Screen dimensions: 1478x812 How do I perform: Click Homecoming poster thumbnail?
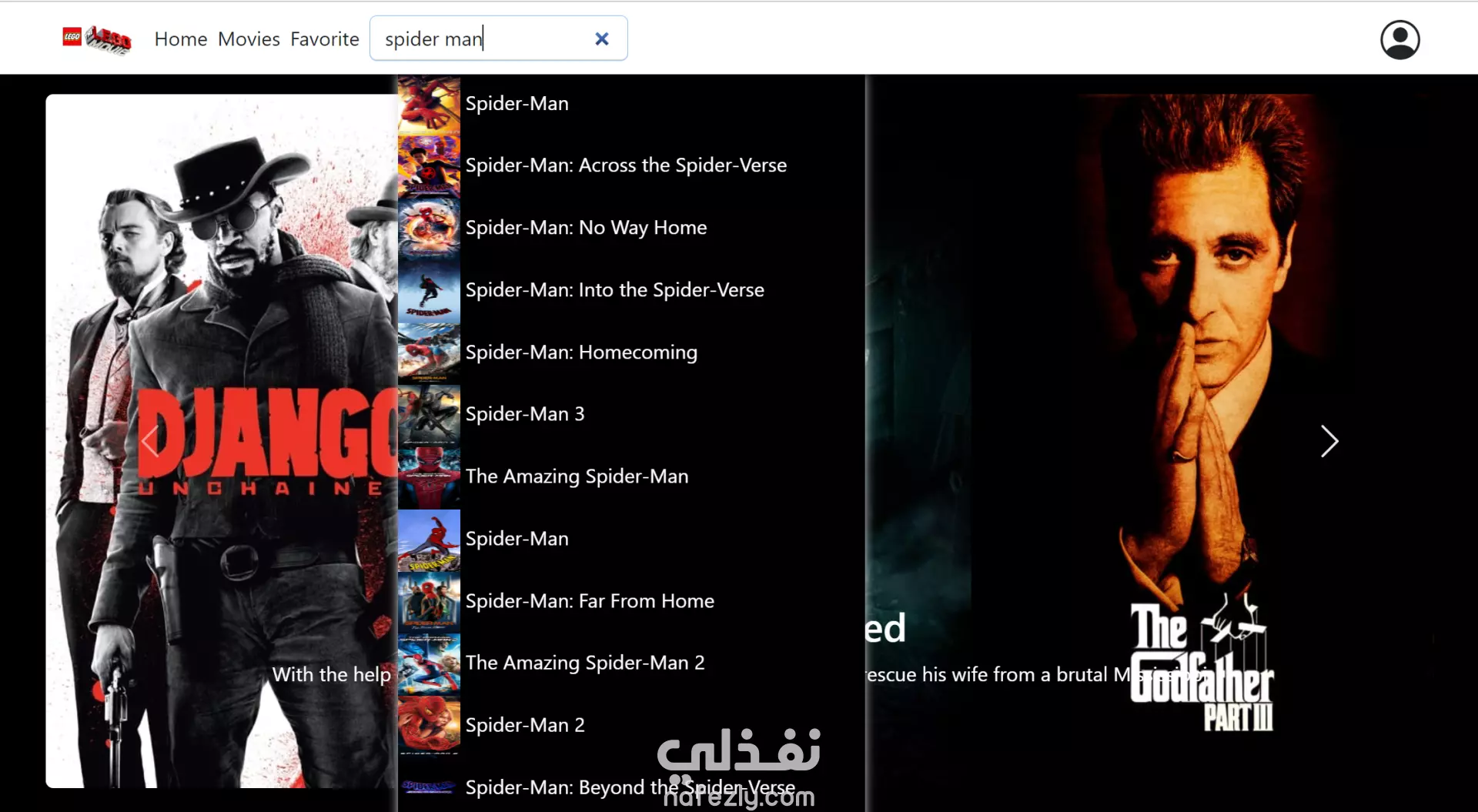pos(429,353)
